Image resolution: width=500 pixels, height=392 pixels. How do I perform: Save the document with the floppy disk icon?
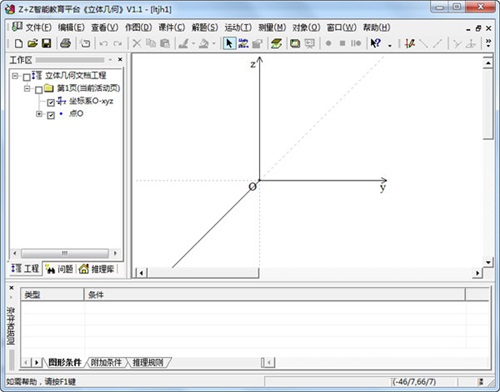click(47, 43)
